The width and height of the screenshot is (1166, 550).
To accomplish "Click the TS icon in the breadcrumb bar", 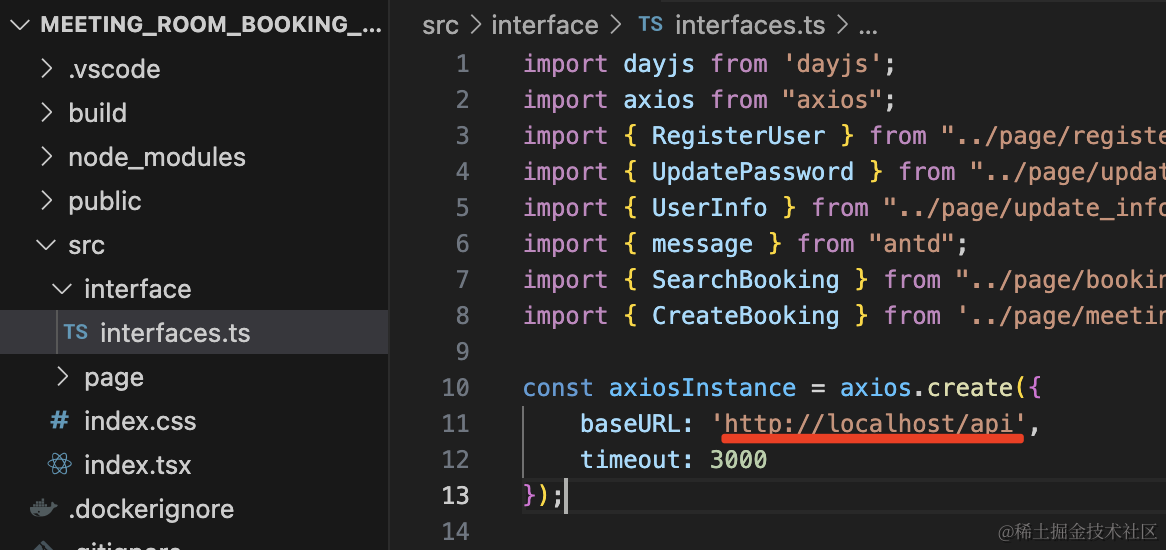I will [x=651, y=25].
